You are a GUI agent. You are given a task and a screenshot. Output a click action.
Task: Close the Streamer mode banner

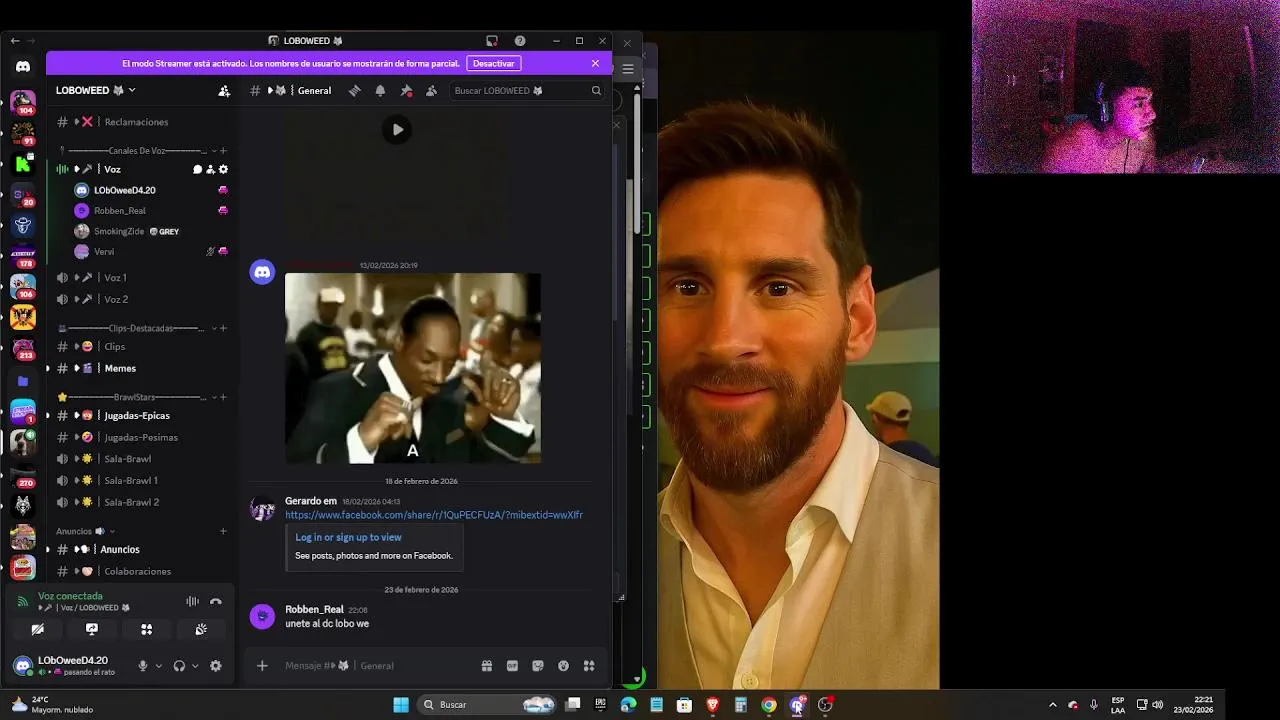pos(595,63)
